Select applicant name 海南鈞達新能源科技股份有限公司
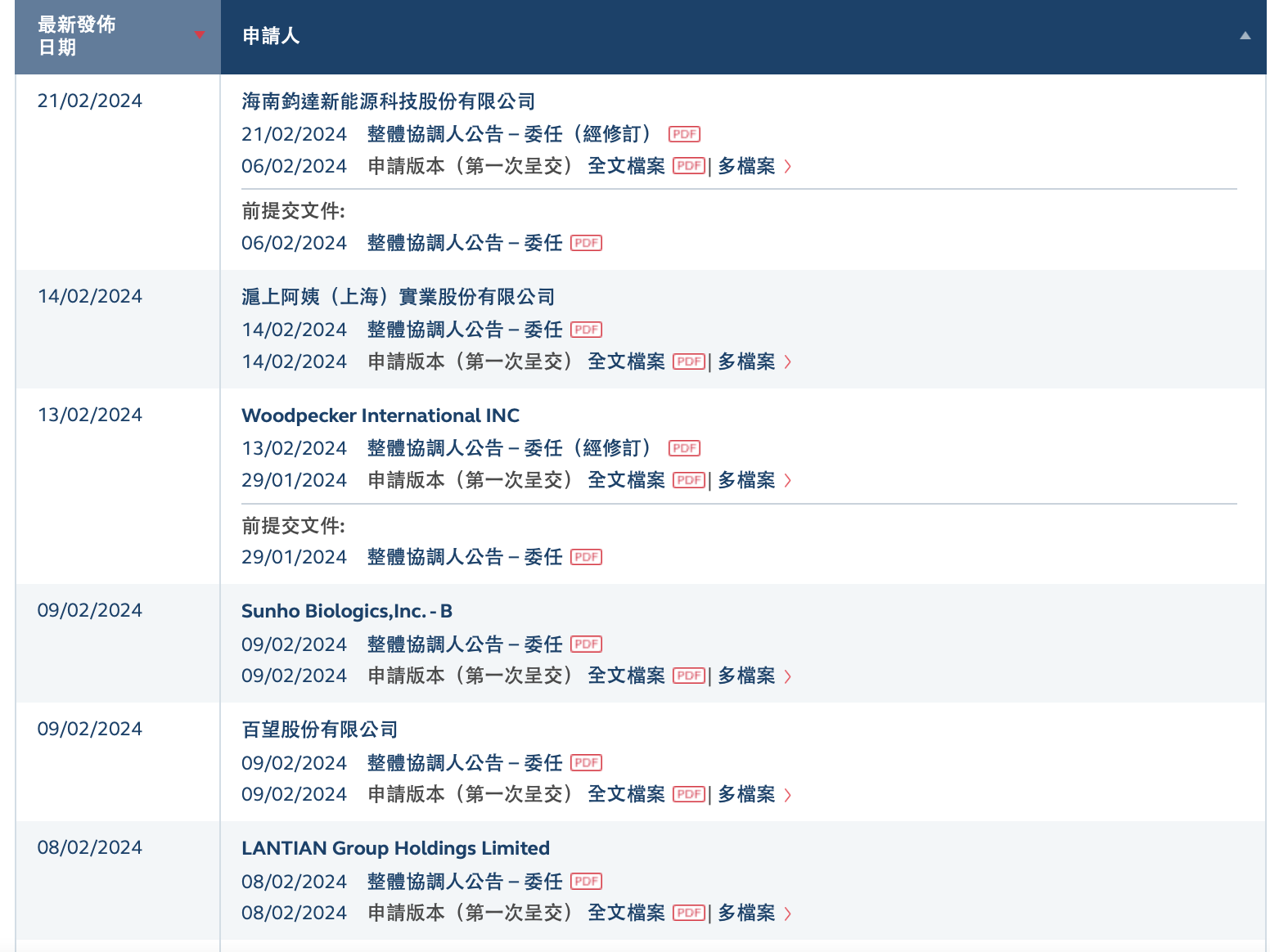This screenshot has width=1270, height=952. (x=389, y=101)
